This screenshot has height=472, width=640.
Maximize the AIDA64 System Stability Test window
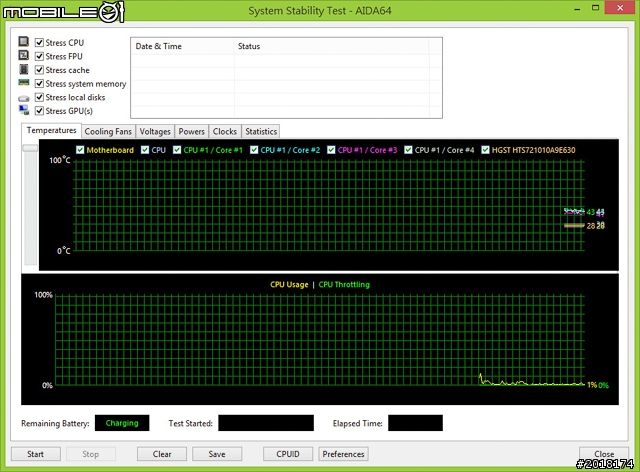596,8
